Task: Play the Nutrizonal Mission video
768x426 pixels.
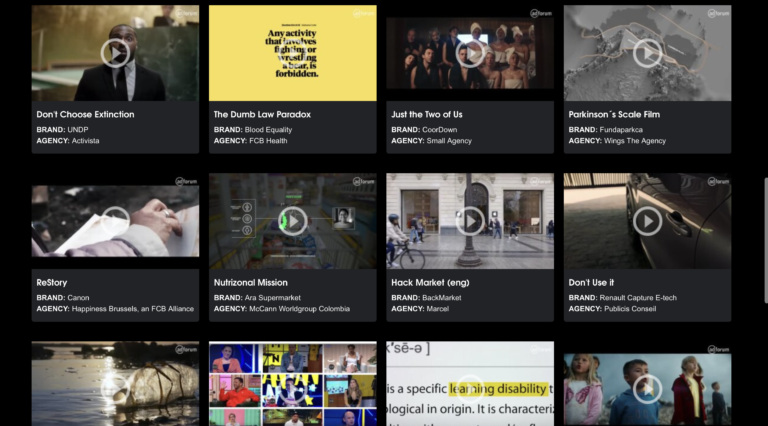Action: coord(292,221)
